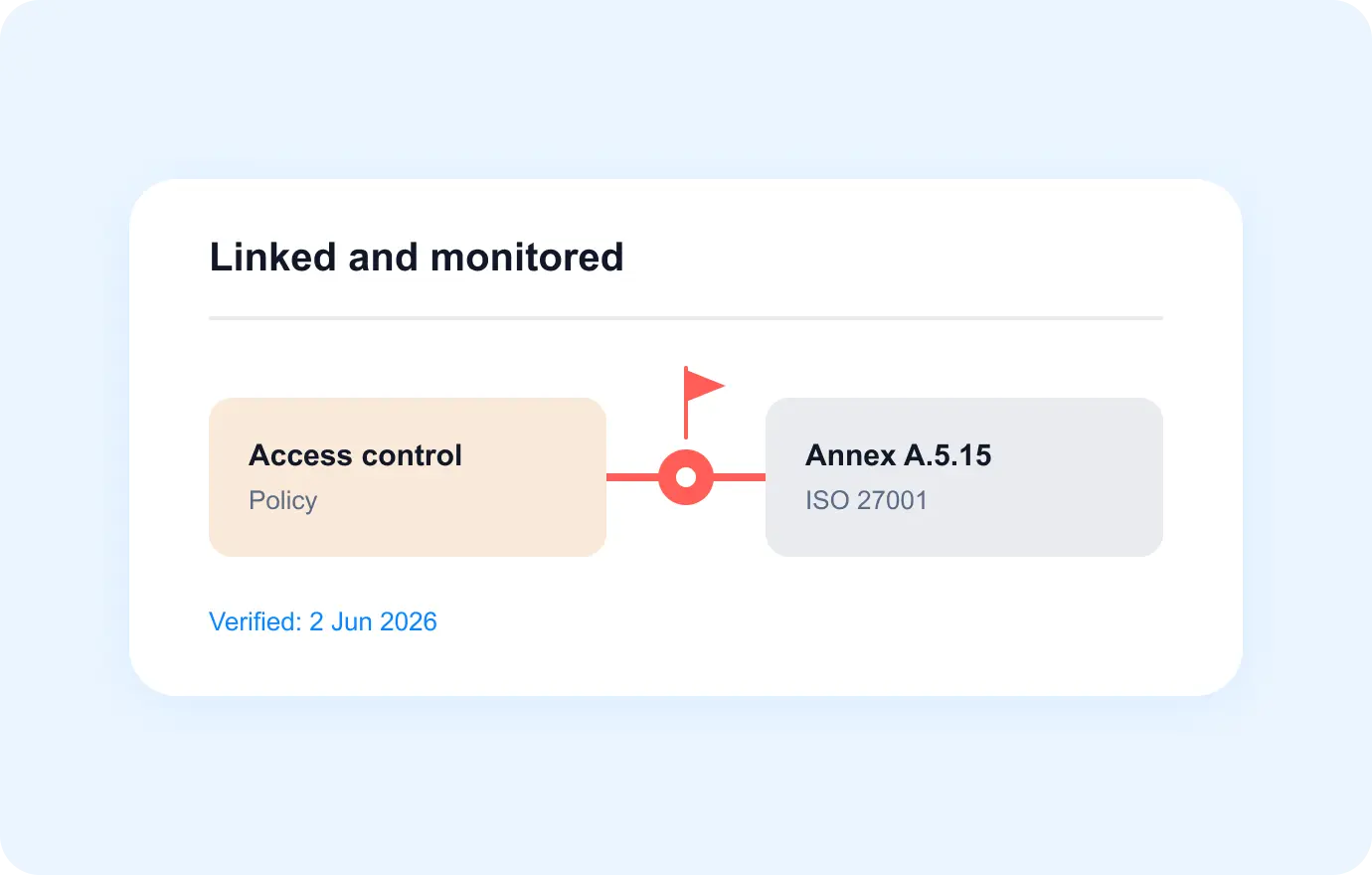Click the white panel's empty area below the cards
This screenshot has height=875, width=1372.
(795, 626)
